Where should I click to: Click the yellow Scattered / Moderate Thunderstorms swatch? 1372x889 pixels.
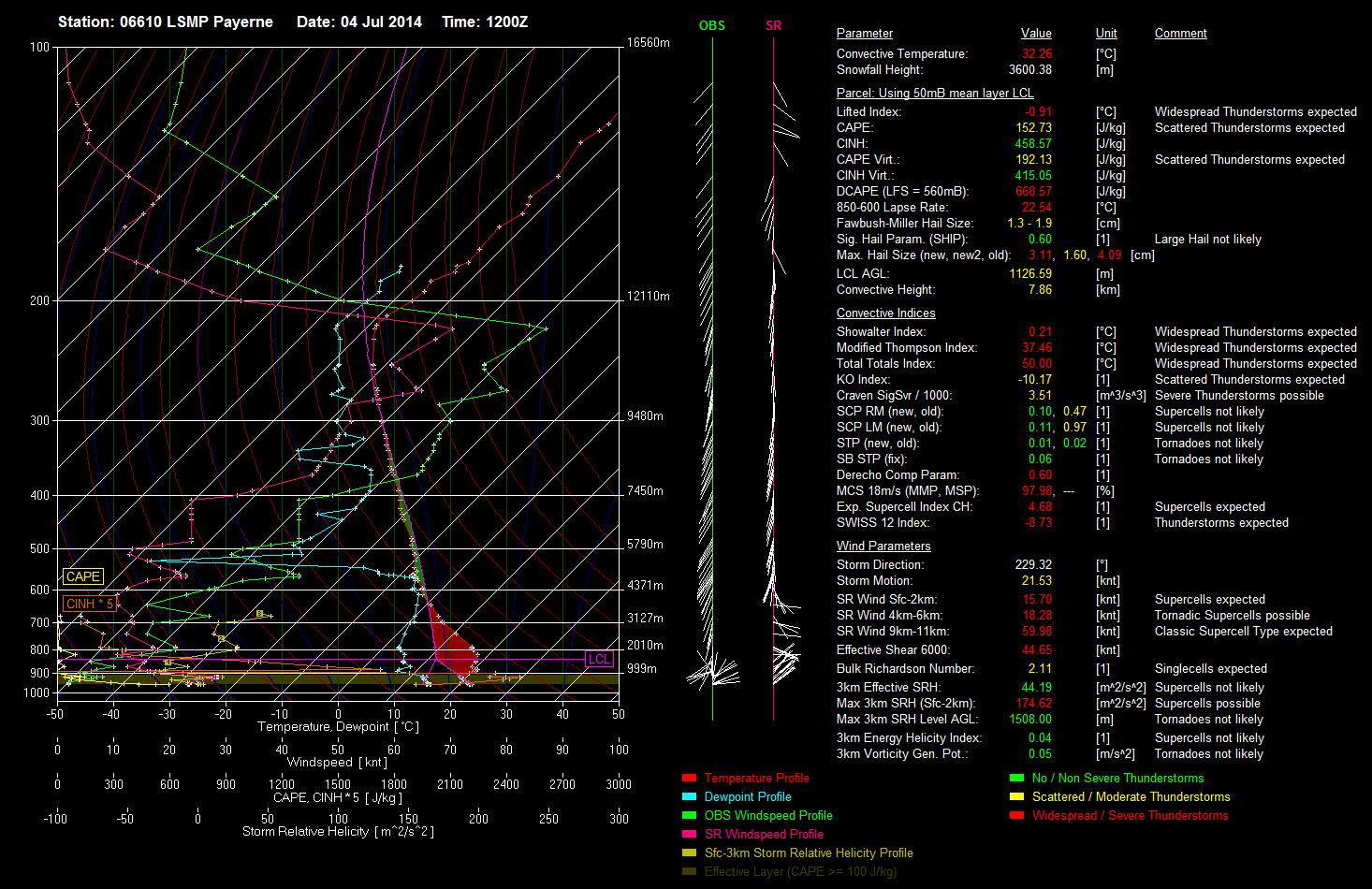[1016, 796]
